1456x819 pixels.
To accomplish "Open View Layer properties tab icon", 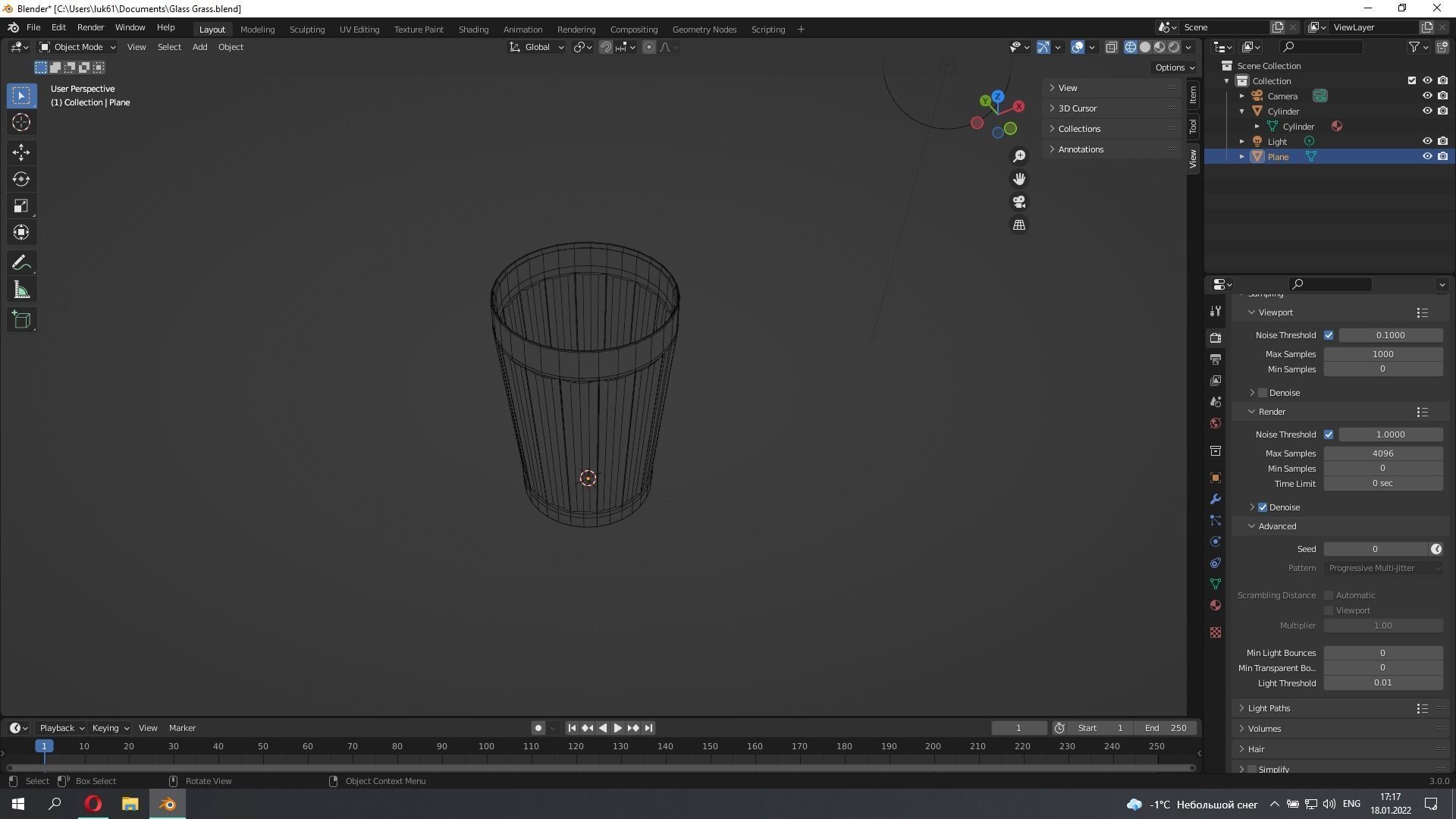I will [x=1216, y=380].
